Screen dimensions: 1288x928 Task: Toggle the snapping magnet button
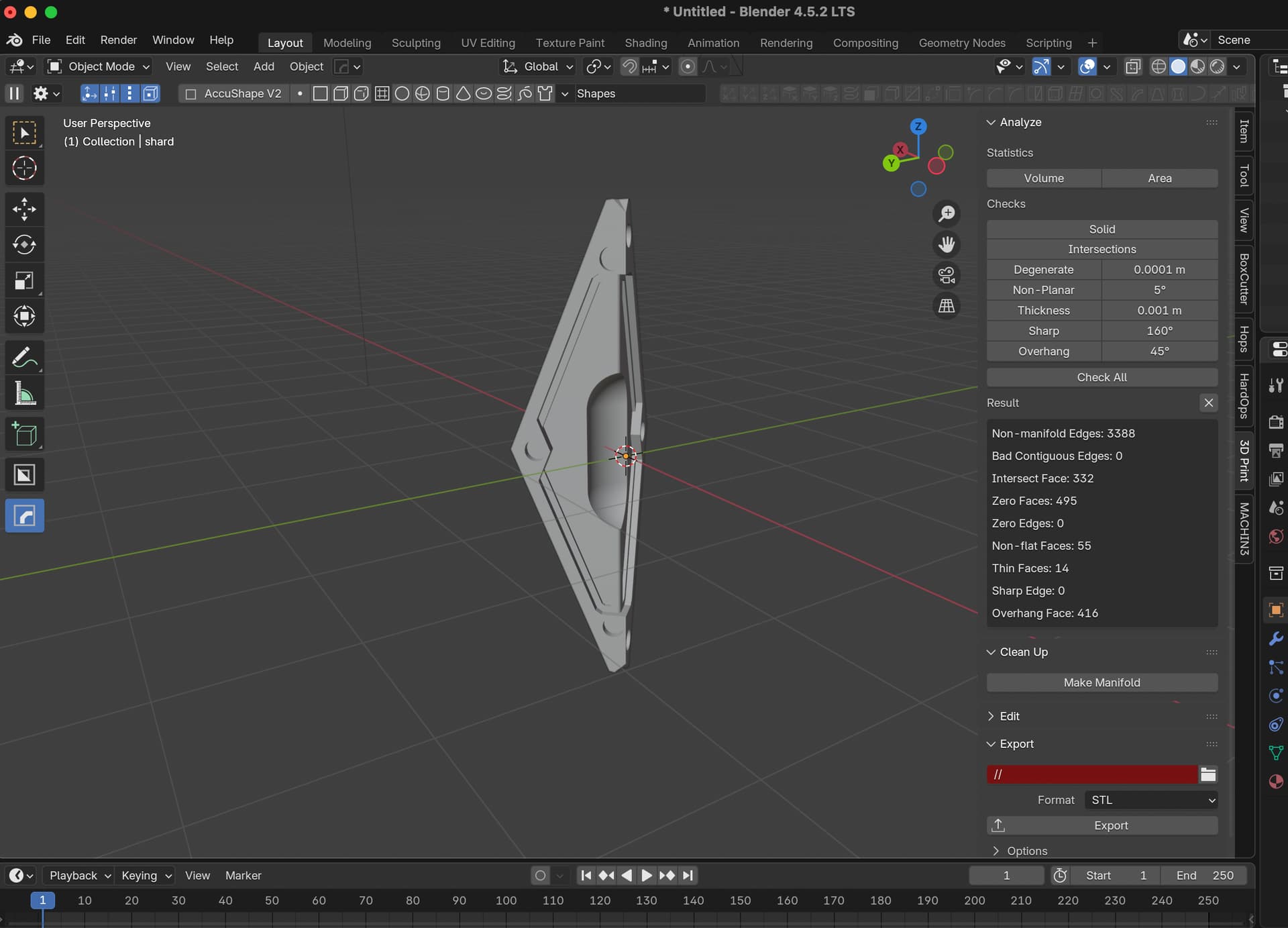pyautogui.click(x=629, y=66)
